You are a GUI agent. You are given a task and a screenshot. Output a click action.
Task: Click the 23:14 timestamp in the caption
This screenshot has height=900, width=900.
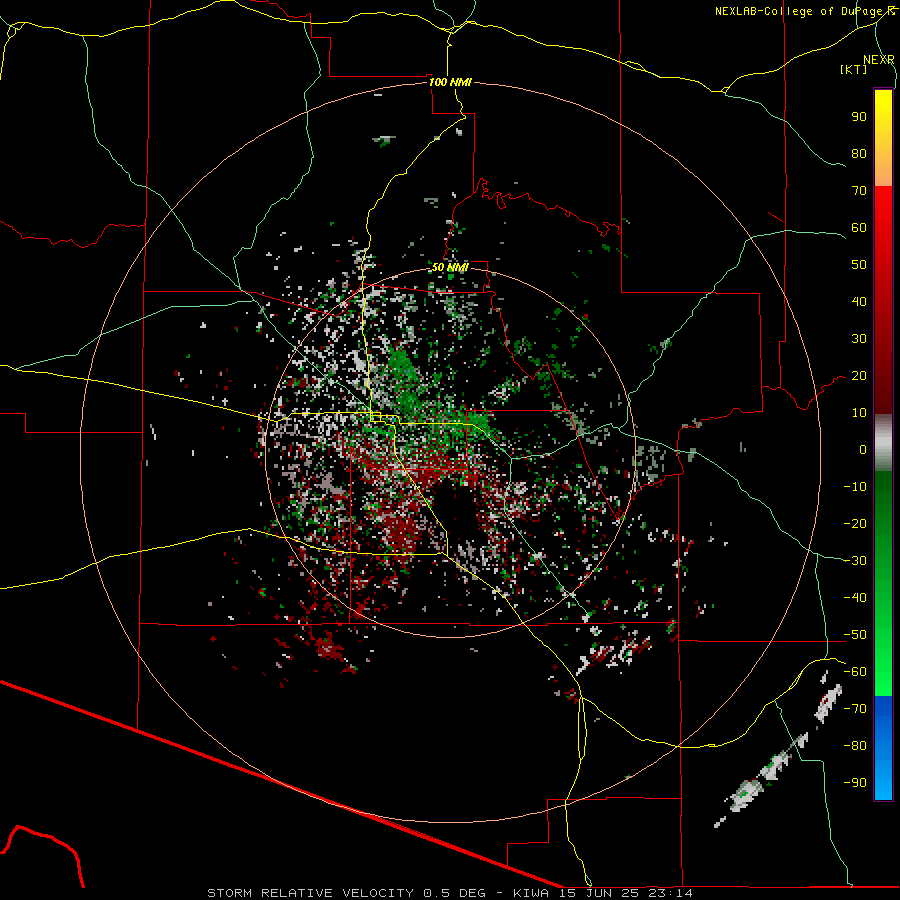[670, 893]
